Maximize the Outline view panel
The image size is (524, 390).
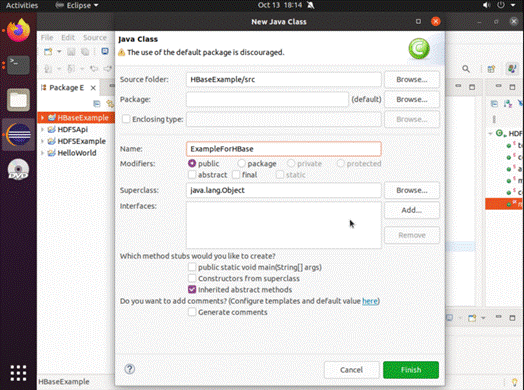[512, 87]
